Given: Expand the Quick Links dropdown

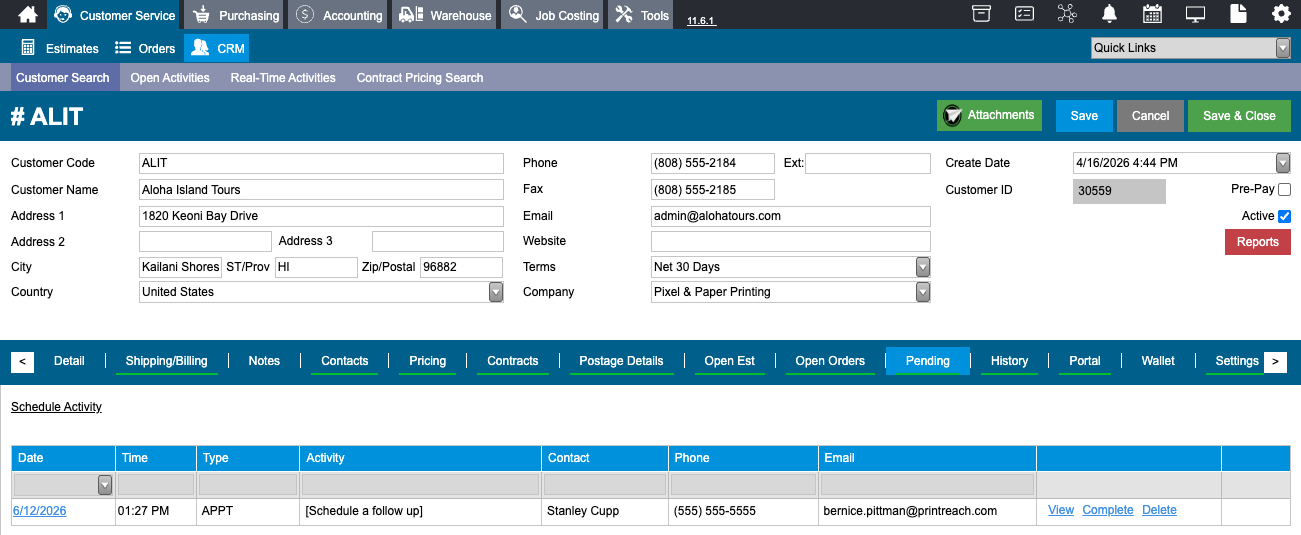Looking at the screenshot, I should [1283, 48].
